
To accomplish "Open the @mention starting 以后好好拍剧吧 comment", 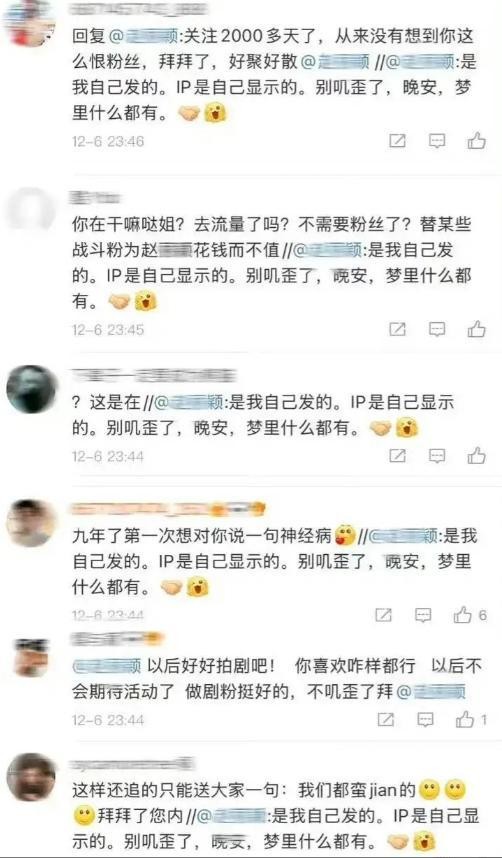I will [x=107, y=666].
